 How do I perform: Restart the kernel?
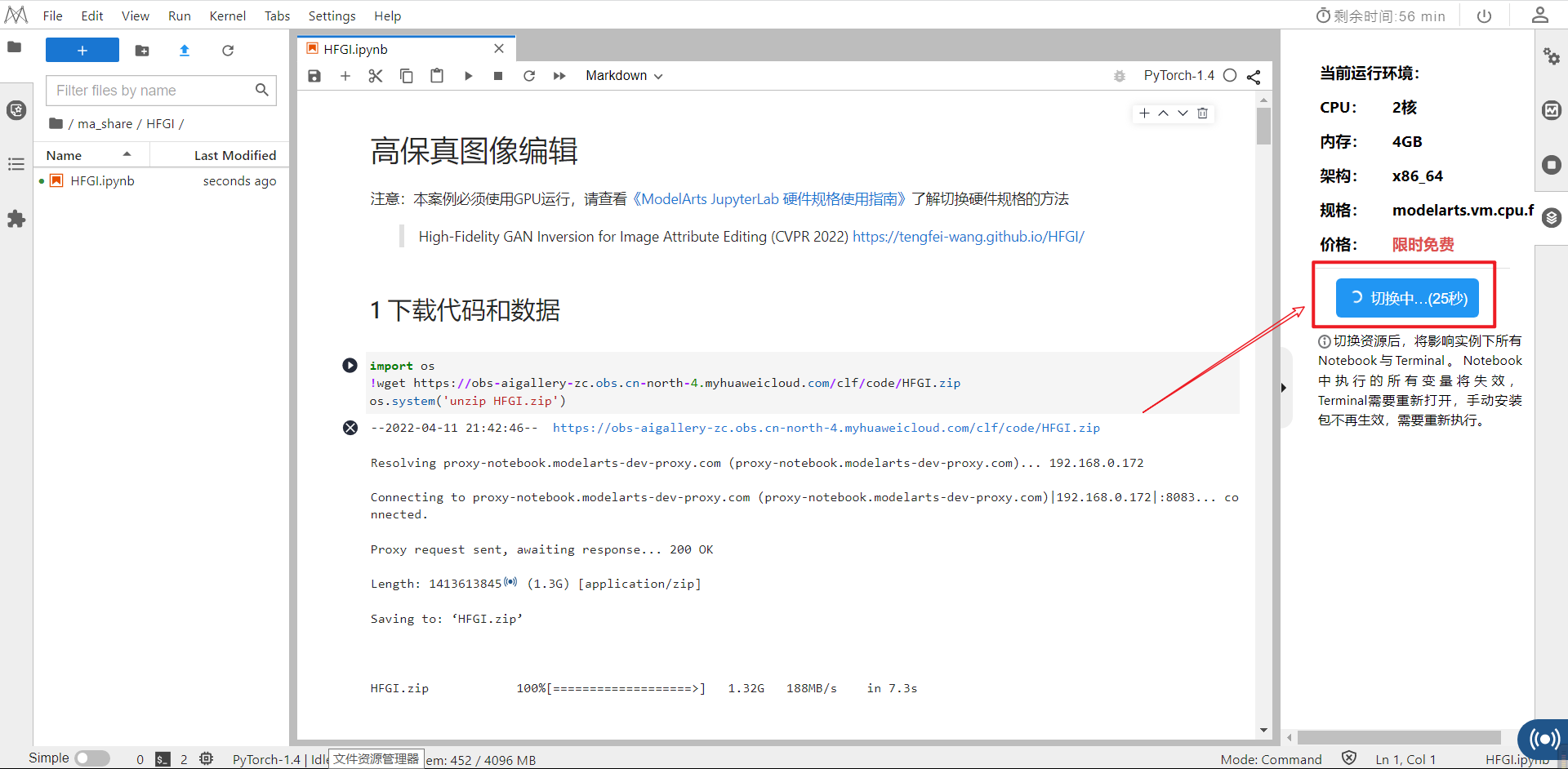tap(529, 76)
